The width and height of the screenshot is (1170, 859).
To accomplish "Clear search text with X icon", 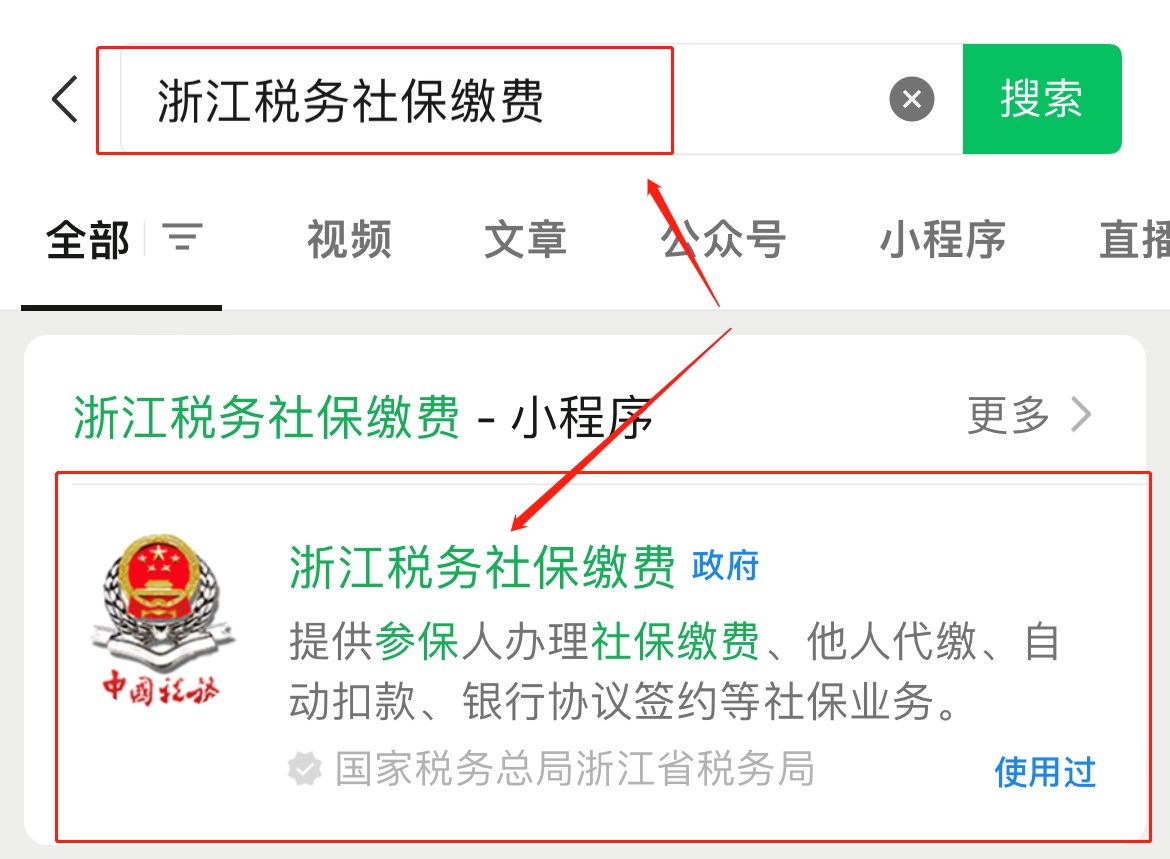I will [912, 99].
